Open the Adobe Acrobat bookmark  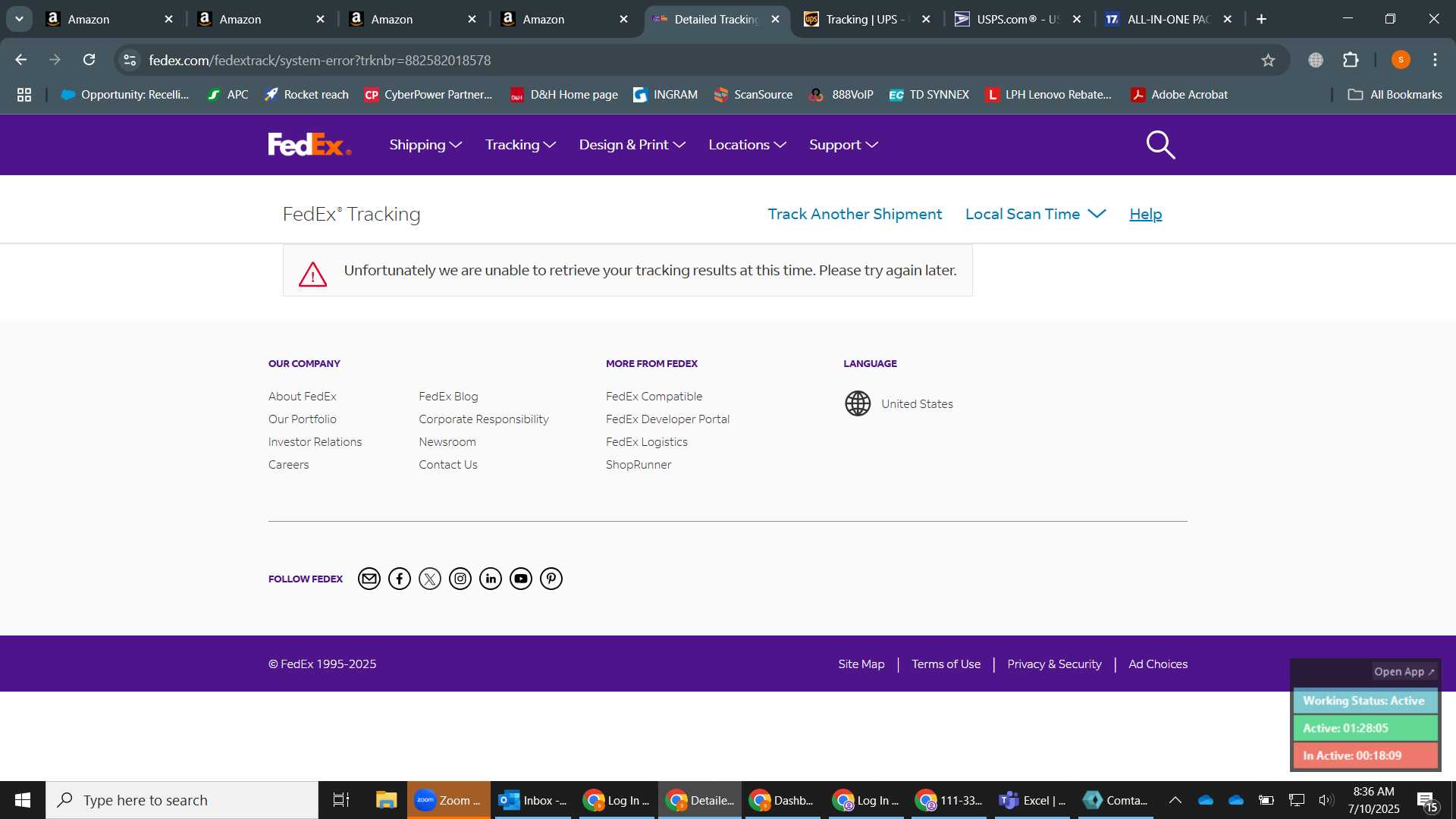(1178, 95)
